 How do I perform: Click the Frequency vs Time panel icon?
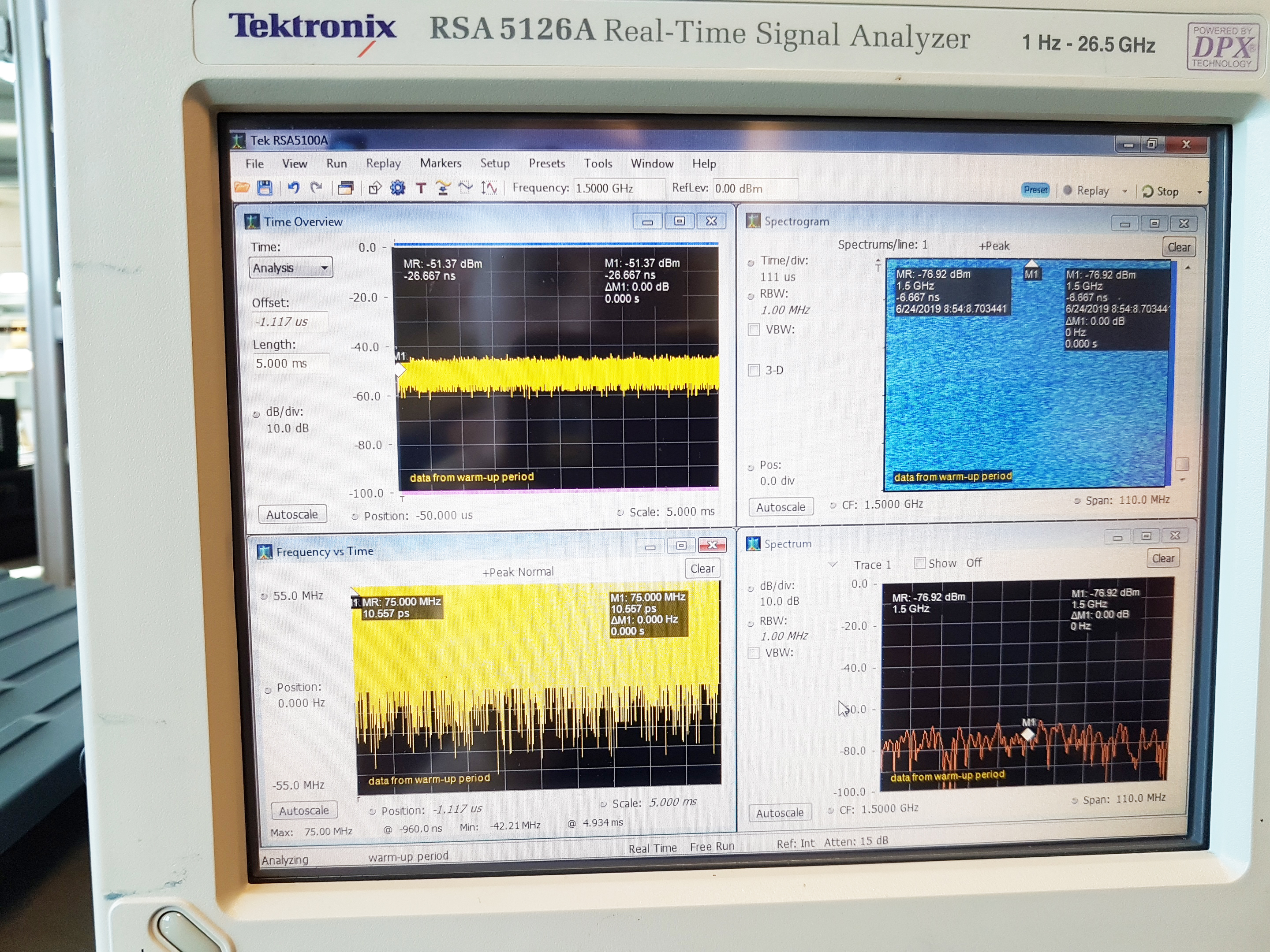pyautogui.click(x=265, y=551)
